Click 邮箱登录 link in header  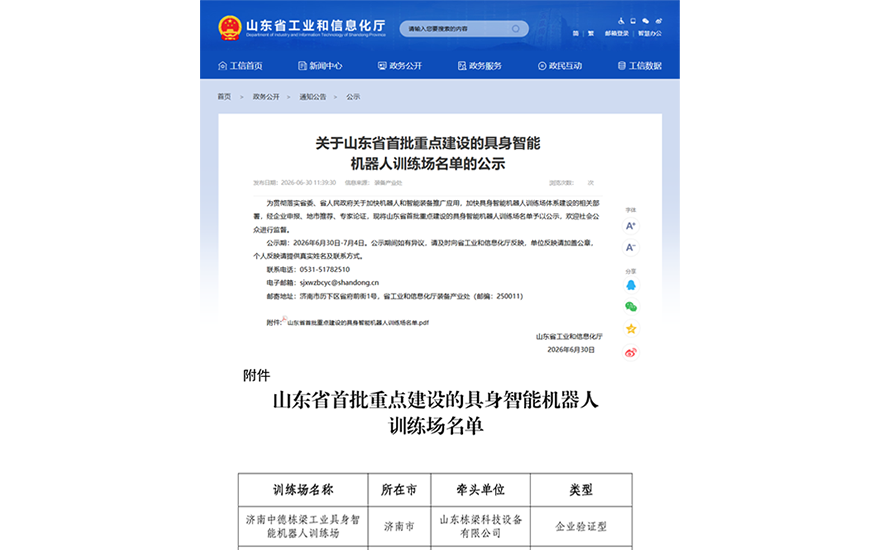click(617, 34)
